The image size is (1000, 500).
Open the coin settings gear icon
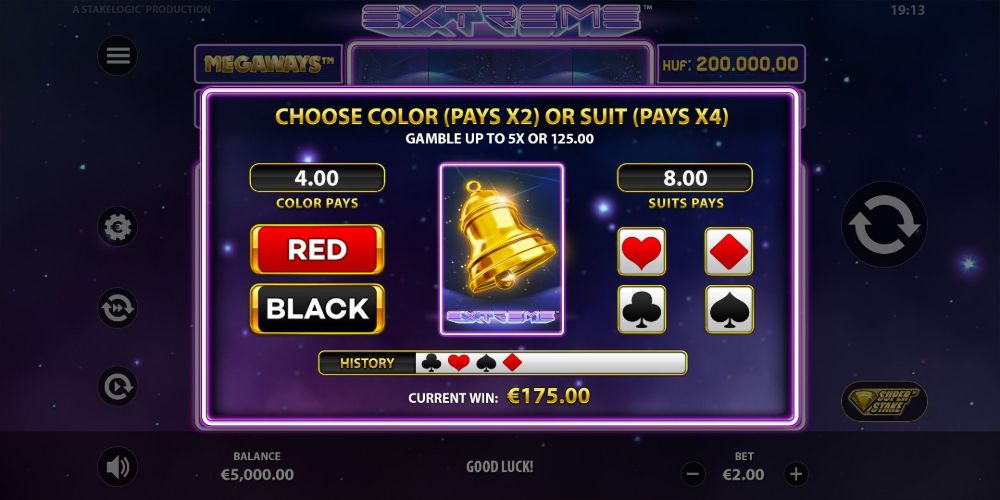pyautogui.click(x=117, y=226)
